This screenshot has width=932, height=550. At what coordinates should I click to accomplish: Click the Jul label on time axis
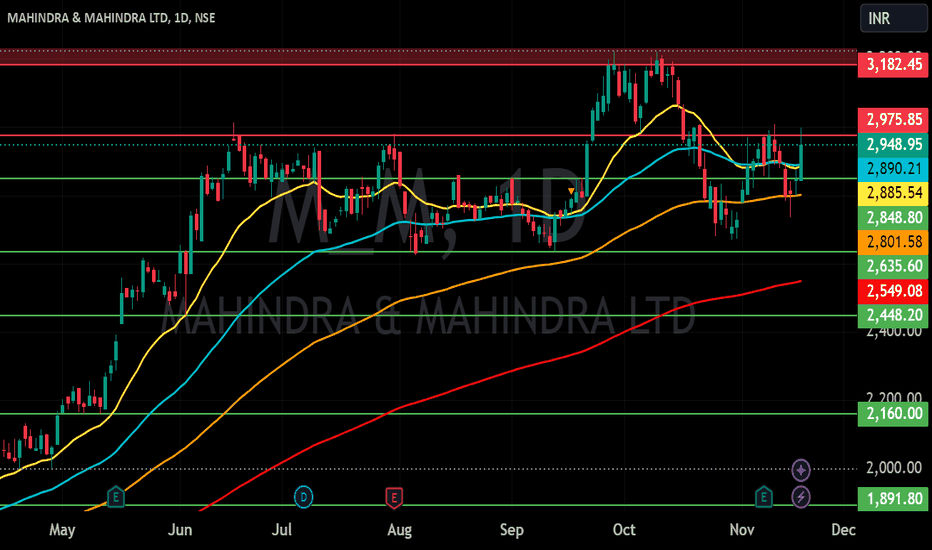[281, 530]
